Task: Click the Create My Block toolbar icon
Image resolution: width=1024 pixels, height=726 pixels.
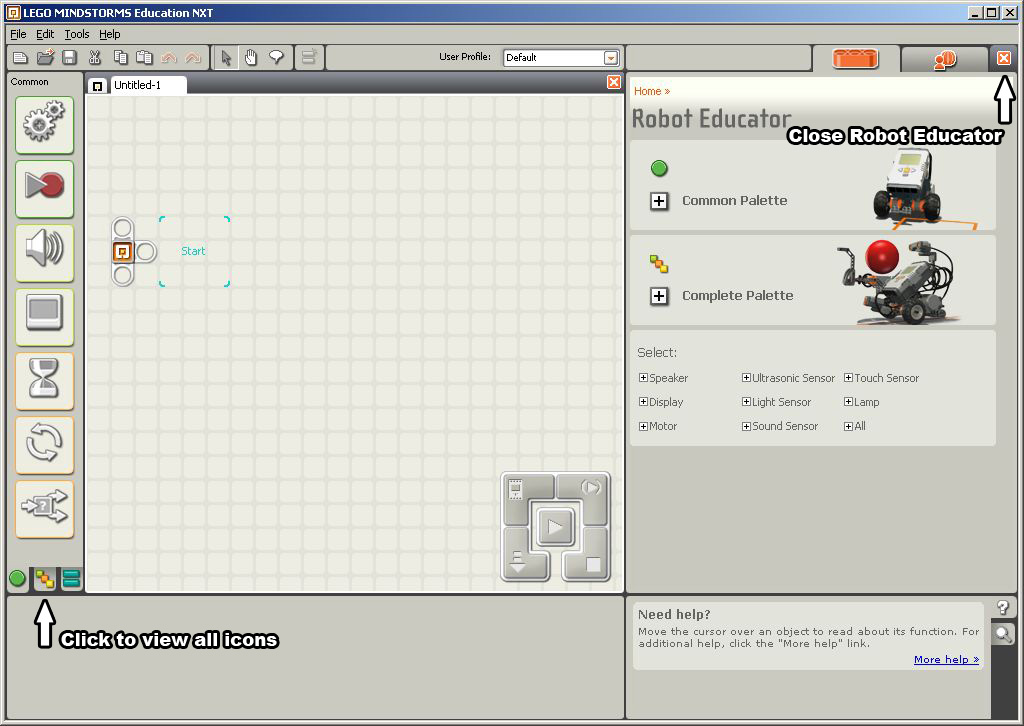Action: [x=309, y=57]
